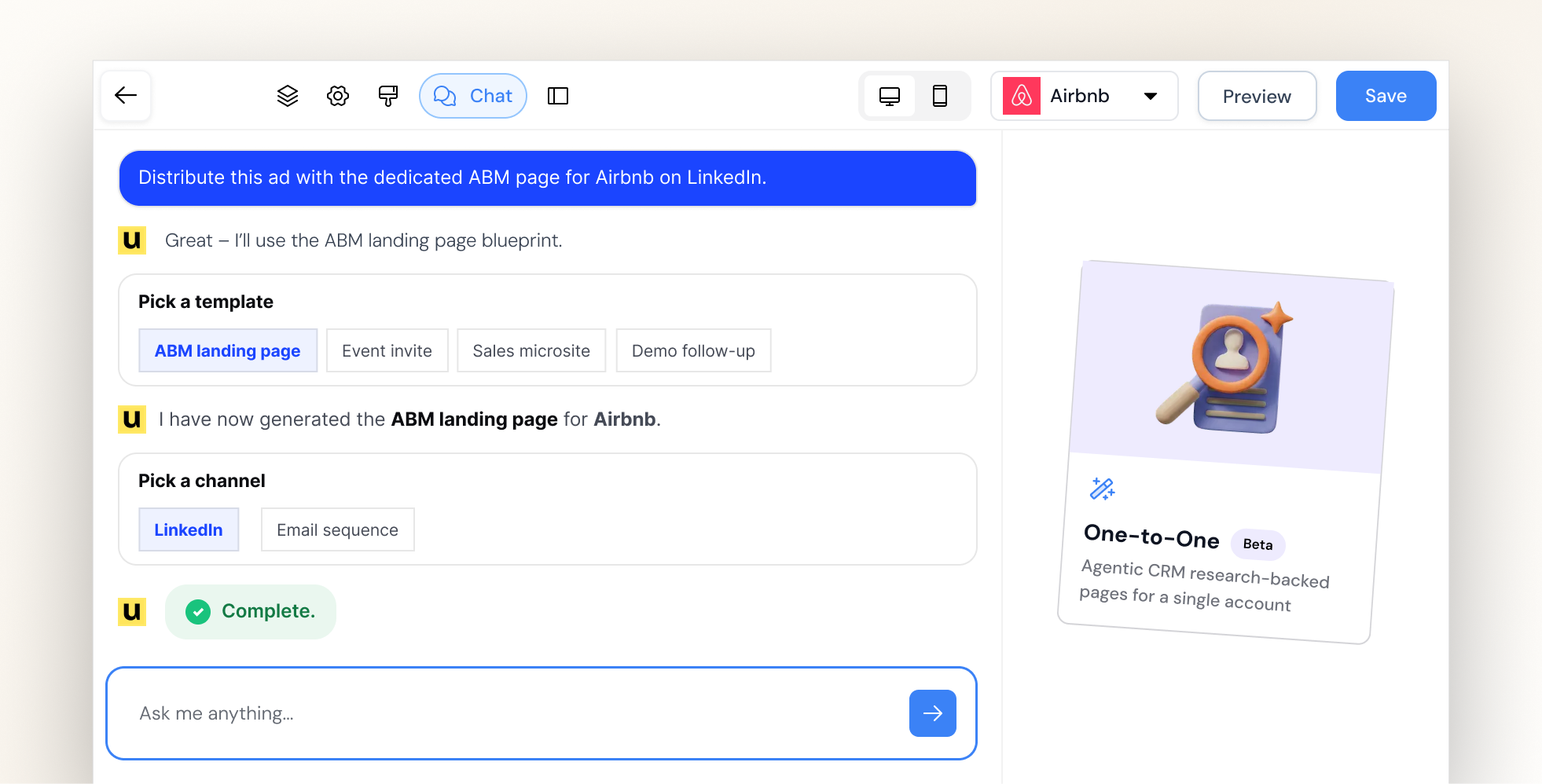Open the Chat tab
Screen dimensions: 1542x784
click(x=473, y=96)
